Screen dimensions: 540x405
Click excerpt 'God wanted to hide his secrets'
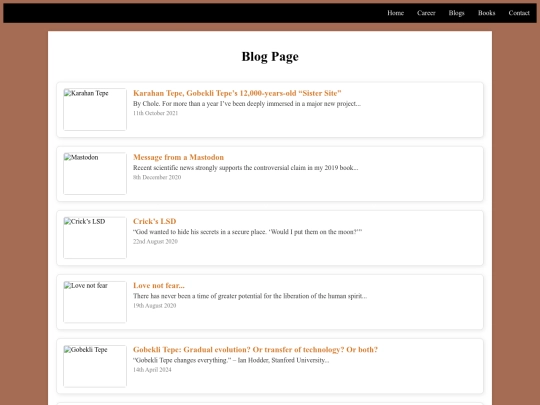tap(247, 232)
